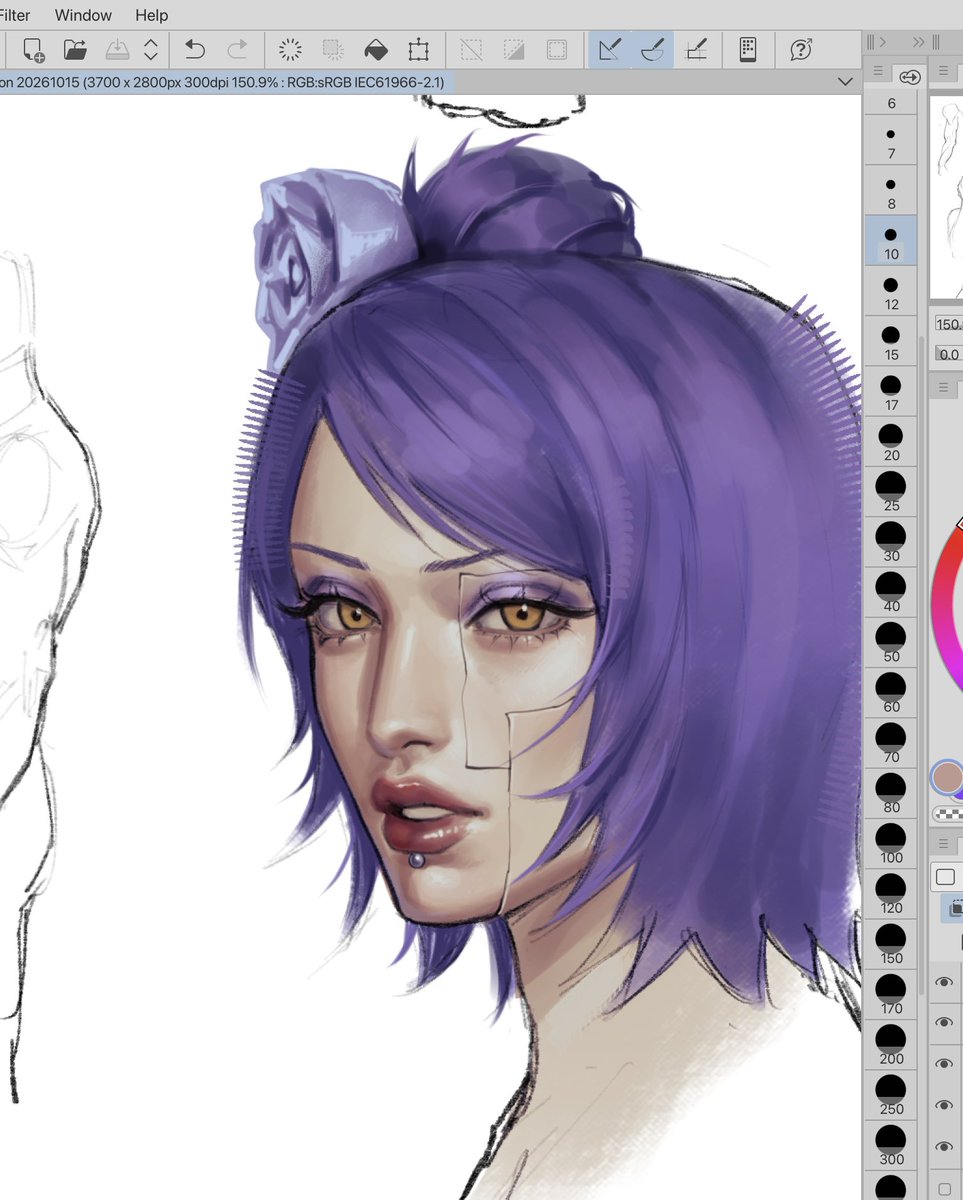Select the highlighted brush size 10
This screenshot has height=1200, width=963.
click(891, 240)
